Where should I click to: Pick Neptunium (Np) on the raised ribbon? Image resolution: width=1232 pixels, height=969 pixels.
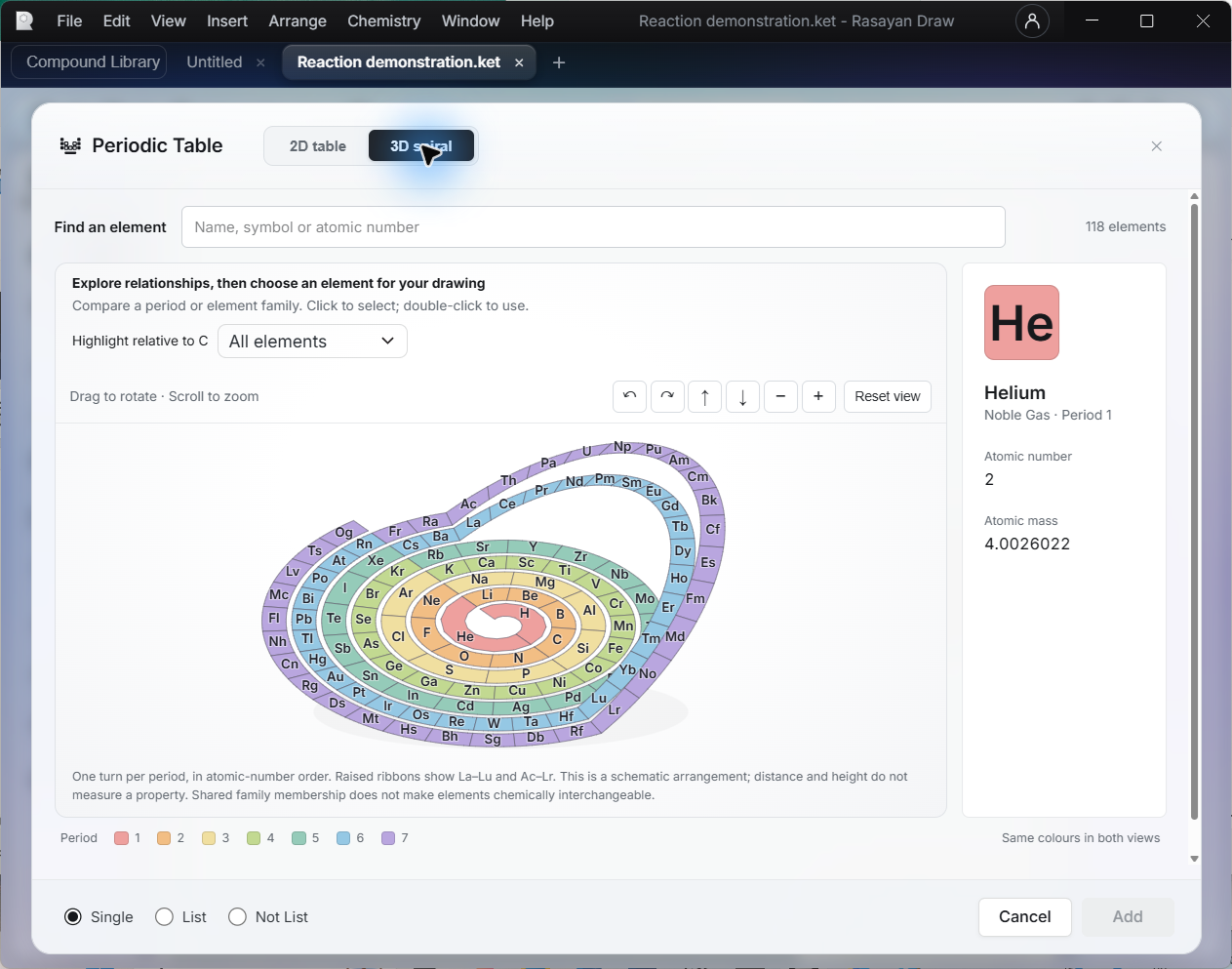(x=622, y=446)
